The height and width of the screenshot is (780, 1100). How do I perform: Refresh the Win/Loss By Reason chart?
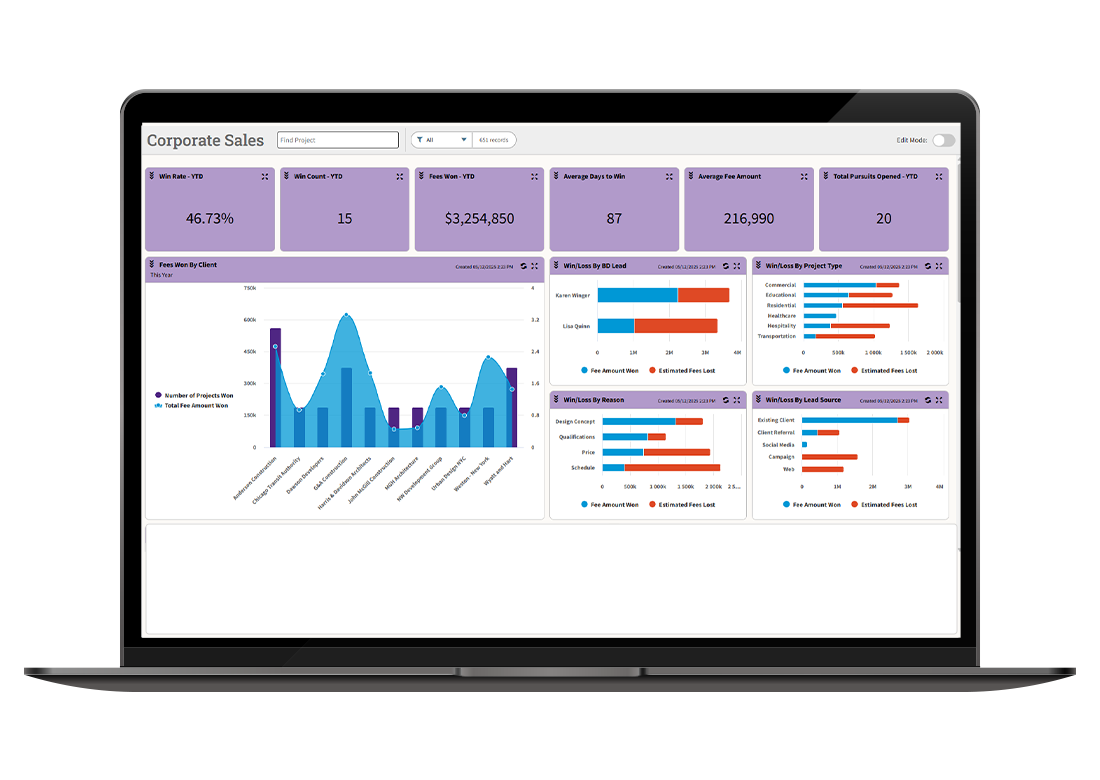(x=725, y=400)
